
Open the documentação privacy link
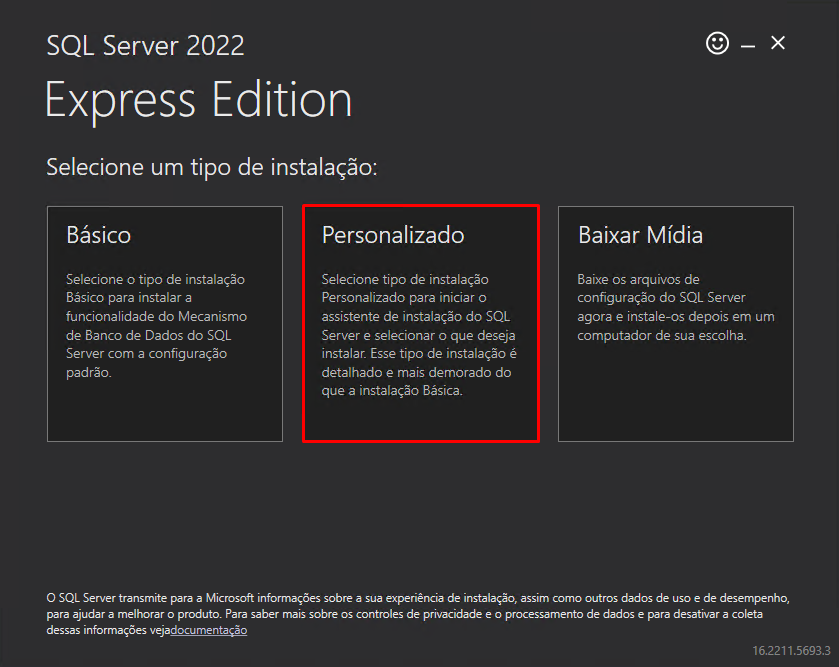coord(209,631)
